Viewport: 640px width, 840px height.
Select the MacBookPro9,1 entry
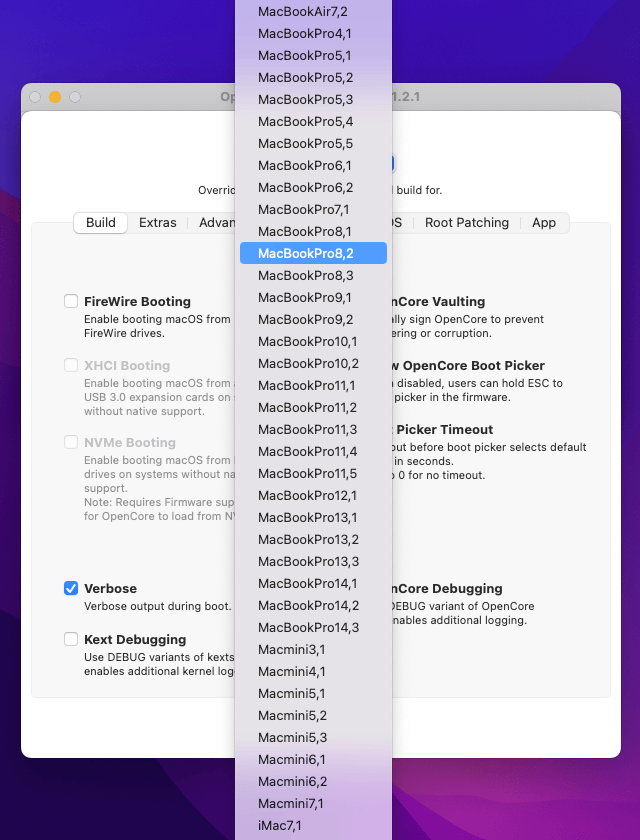(305, 297)
